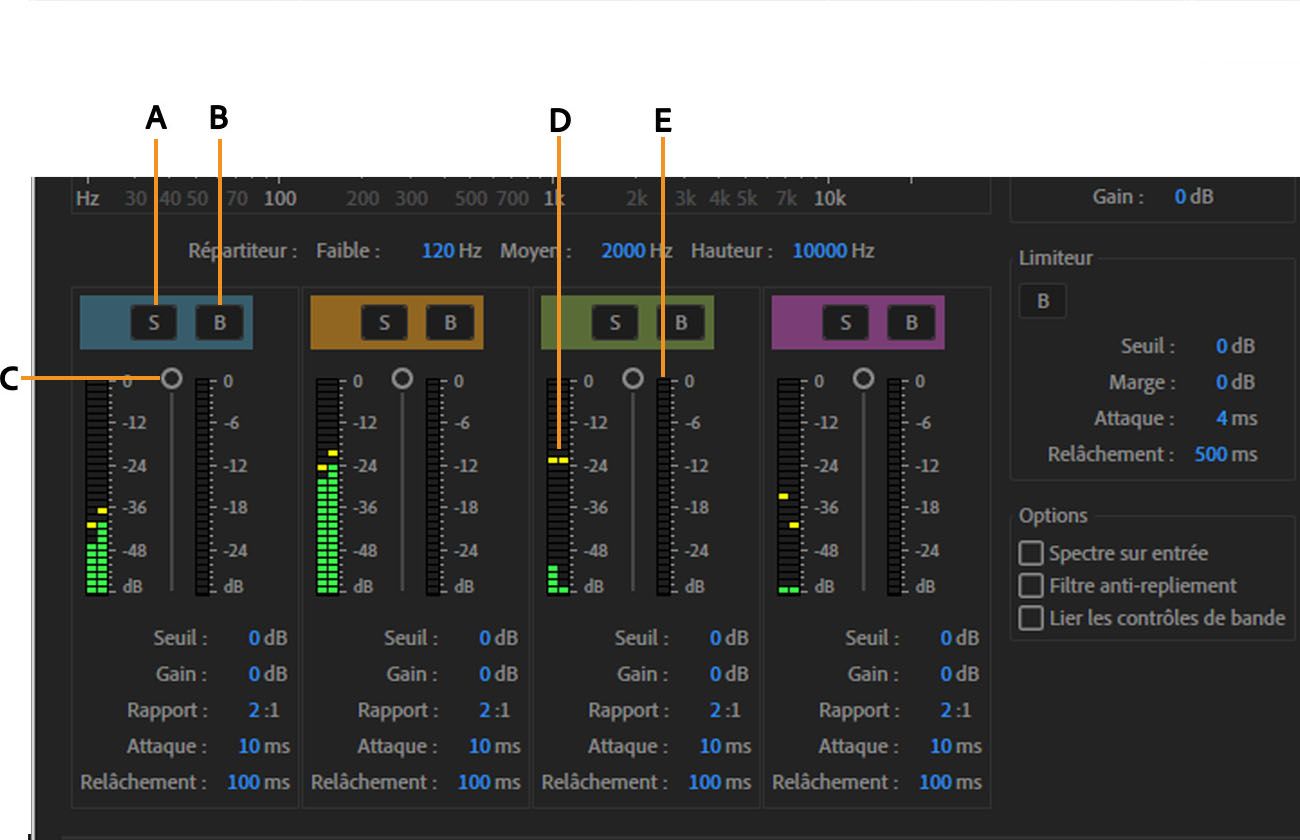Click orange band Rapport 2:1 value
Image resolution: width=1300 pixels, height=840 pixels.
494,710
